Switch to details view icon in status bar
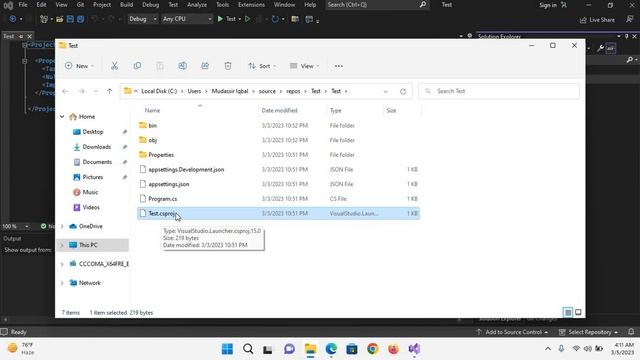 click(568, 312)
